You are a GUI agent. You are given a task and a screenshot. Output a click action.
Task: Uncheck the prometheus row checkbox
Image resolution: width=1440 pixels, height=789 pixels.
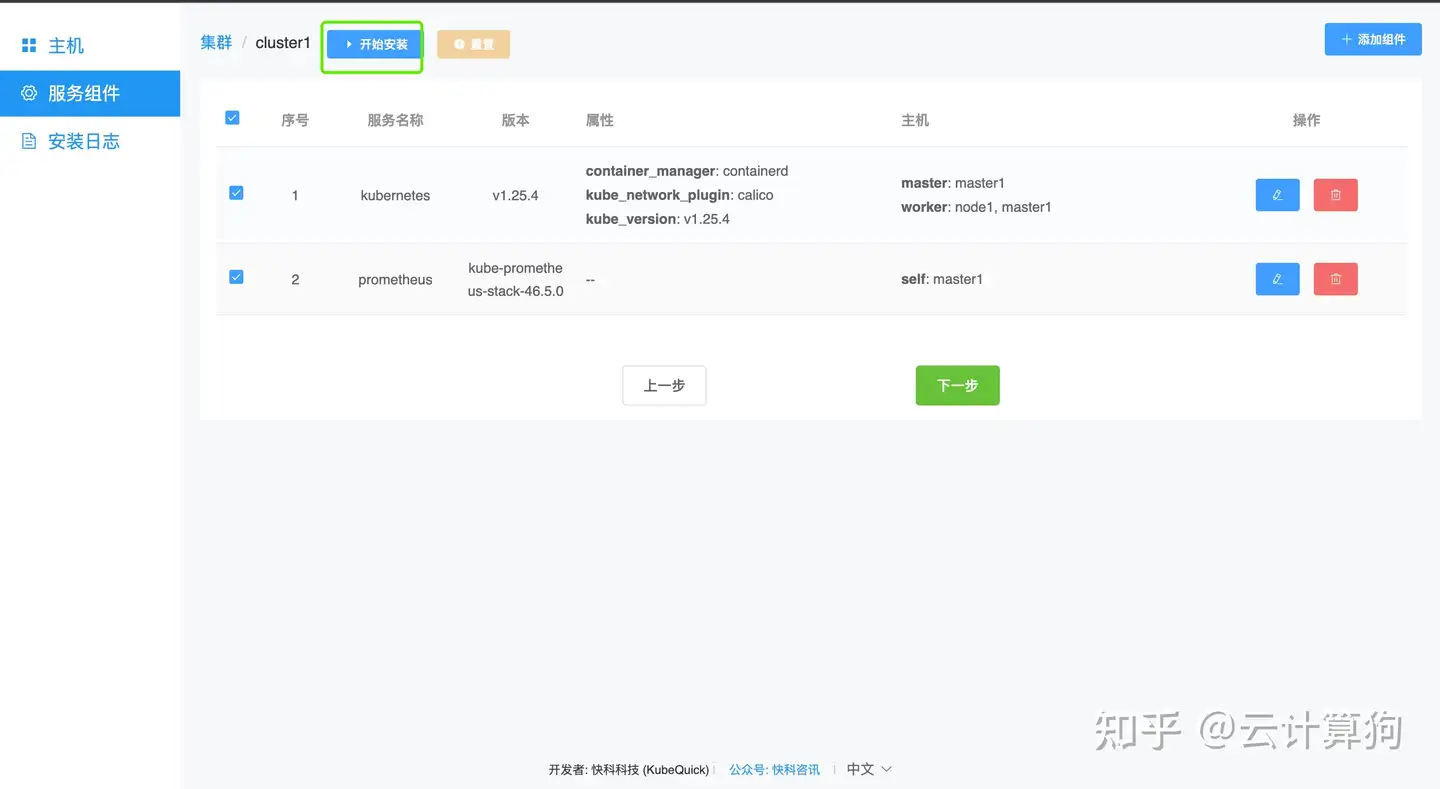click(x=236, y=277)
